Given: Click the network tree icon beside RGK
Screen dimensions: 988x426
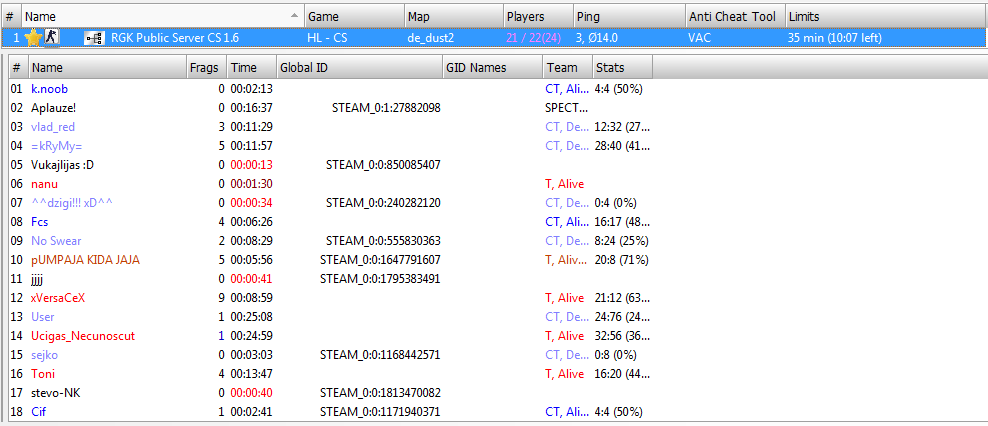Looking at the screenshot, I should (94, 38).
